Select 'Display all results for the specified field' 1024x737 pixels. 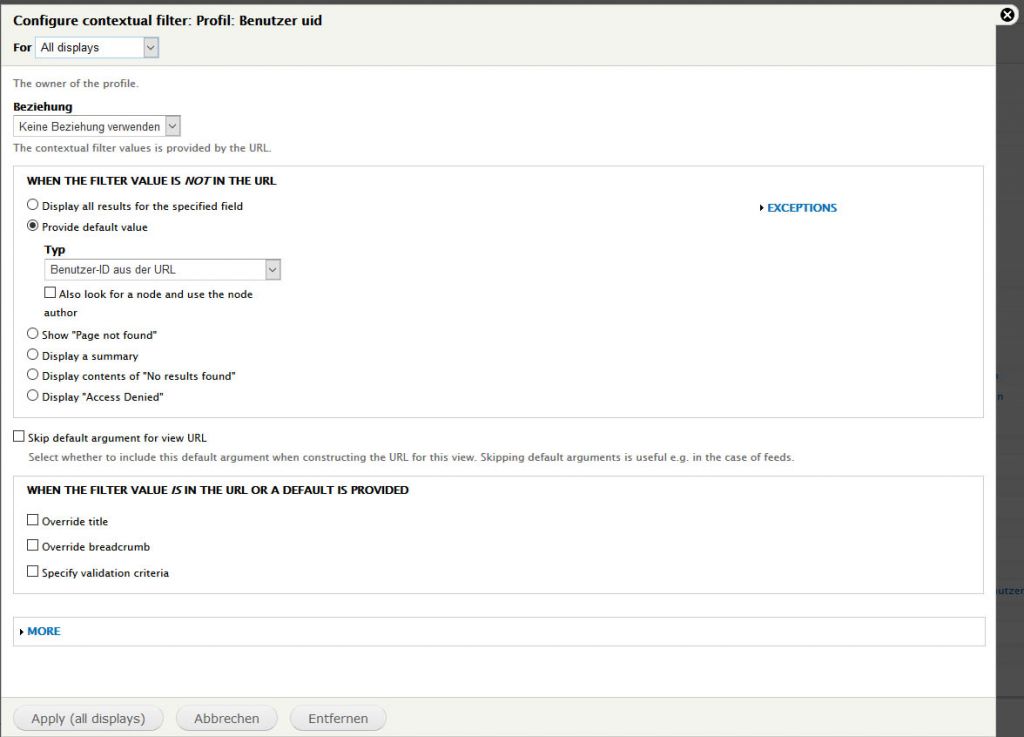(x=33, y=205)
